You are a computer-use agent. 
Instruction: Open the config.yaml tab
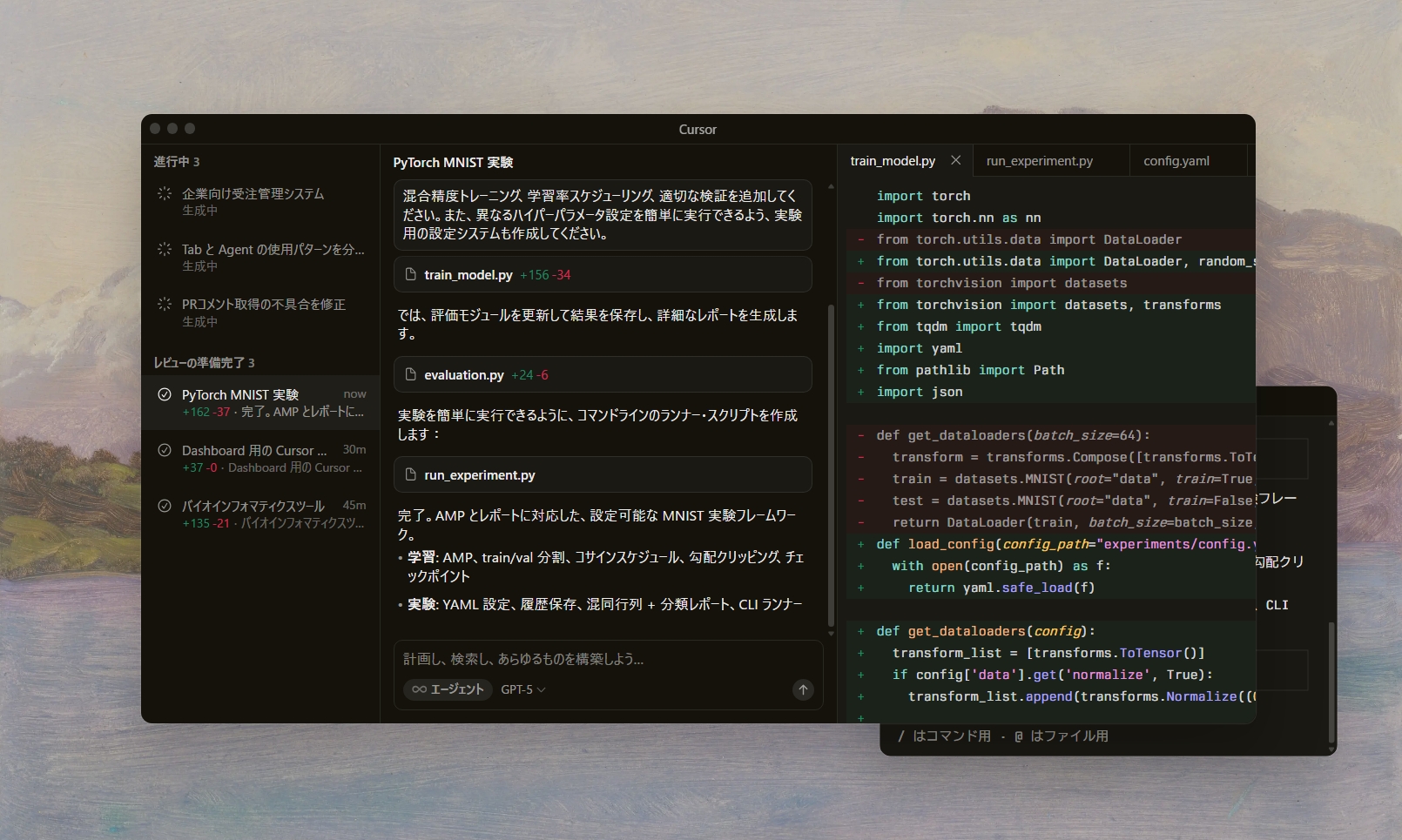pyautogui.click(x=1176, y=160)
